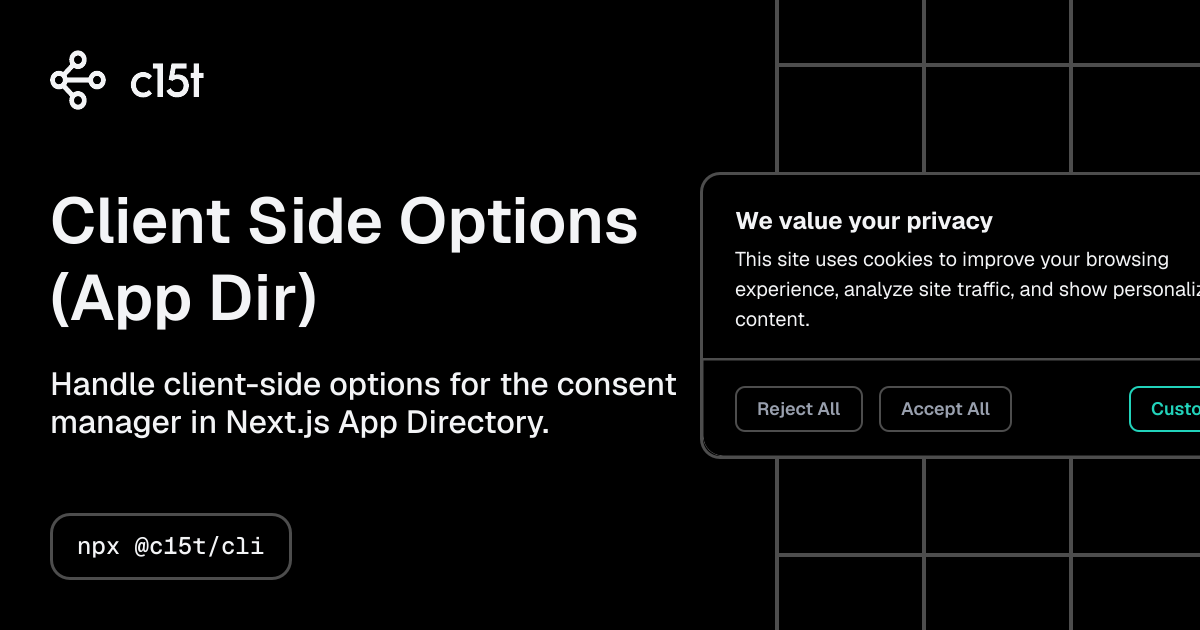Select the c15t wordmark beside the logo
1200x630 pixels.
[166, 80]
